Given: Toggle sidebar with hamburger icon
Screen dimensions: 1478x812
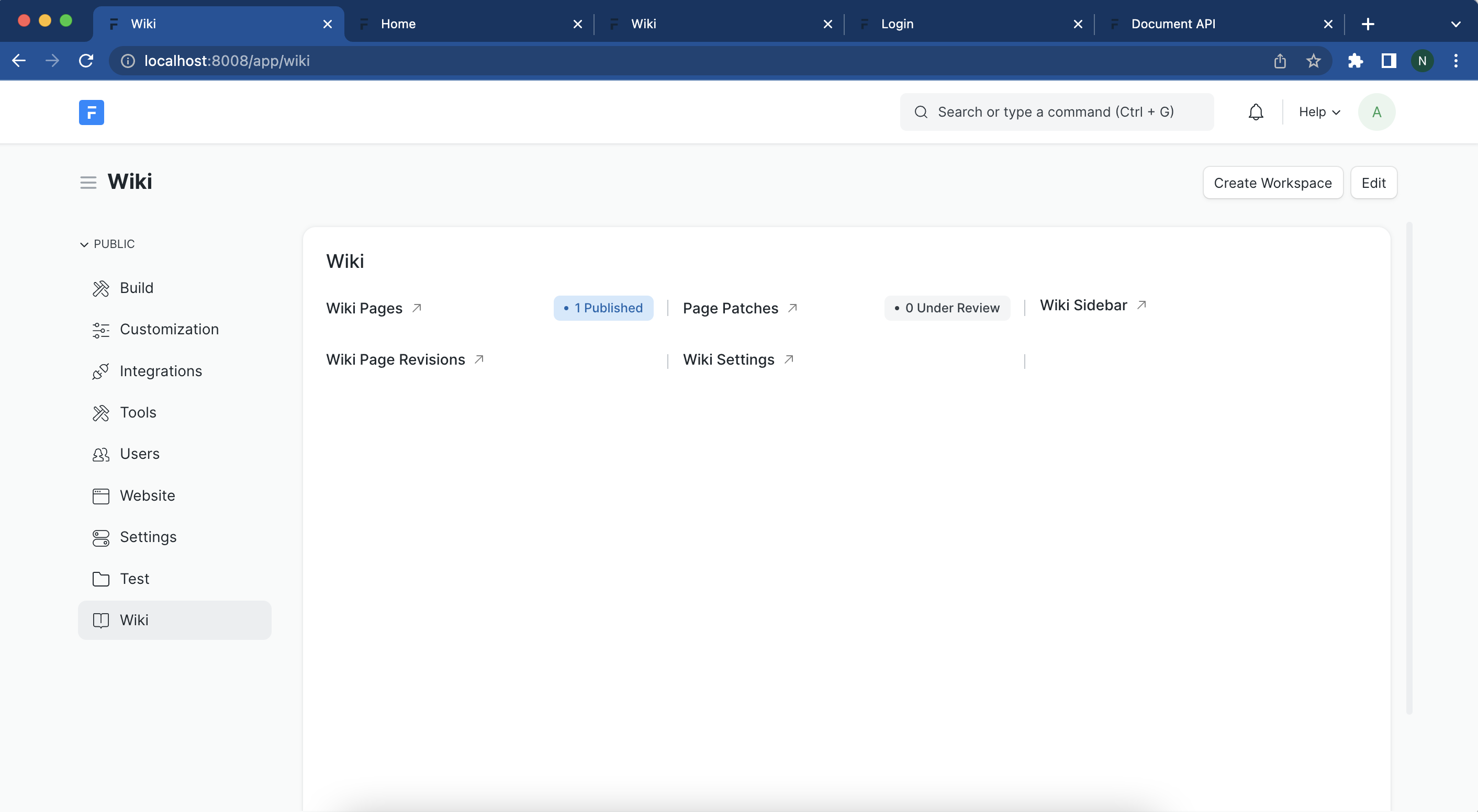Looking at the screenshot, I should point(88,183).
